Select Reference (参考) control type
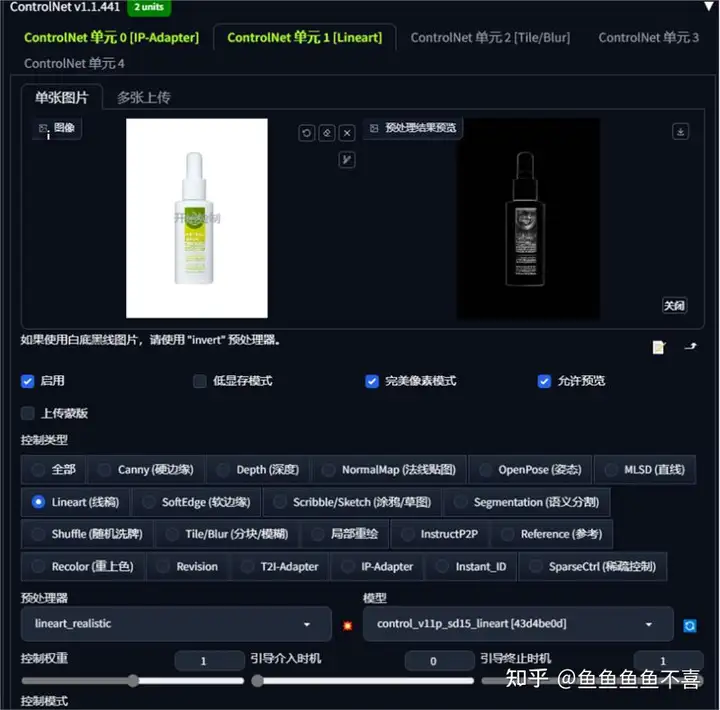 click(552, 534)
